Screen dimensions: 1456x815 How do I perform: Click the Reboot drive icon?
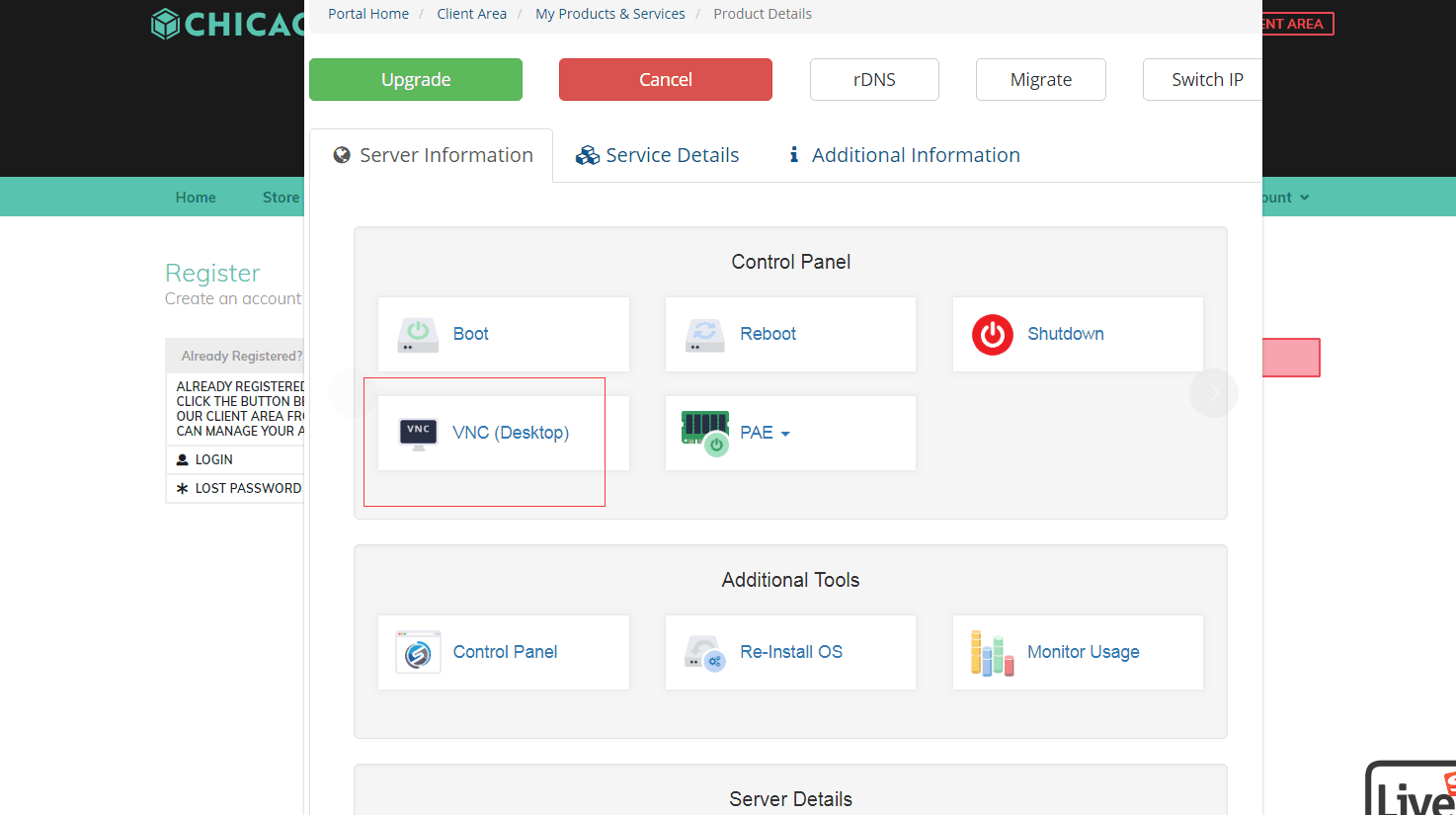pyautogui.click(x=704, y=335)
